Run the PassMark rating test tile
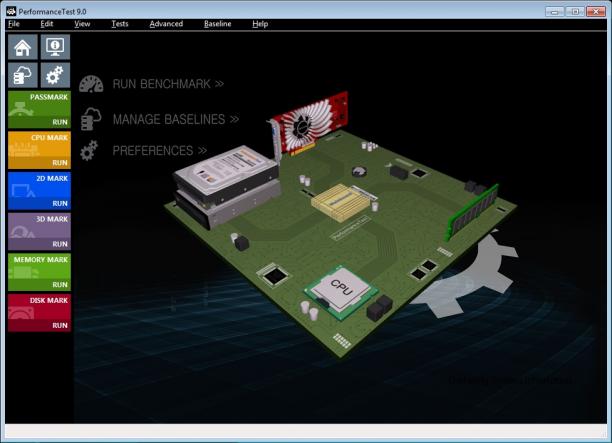The width and height of the screenshot is (612, 443). tap(39, 110)
